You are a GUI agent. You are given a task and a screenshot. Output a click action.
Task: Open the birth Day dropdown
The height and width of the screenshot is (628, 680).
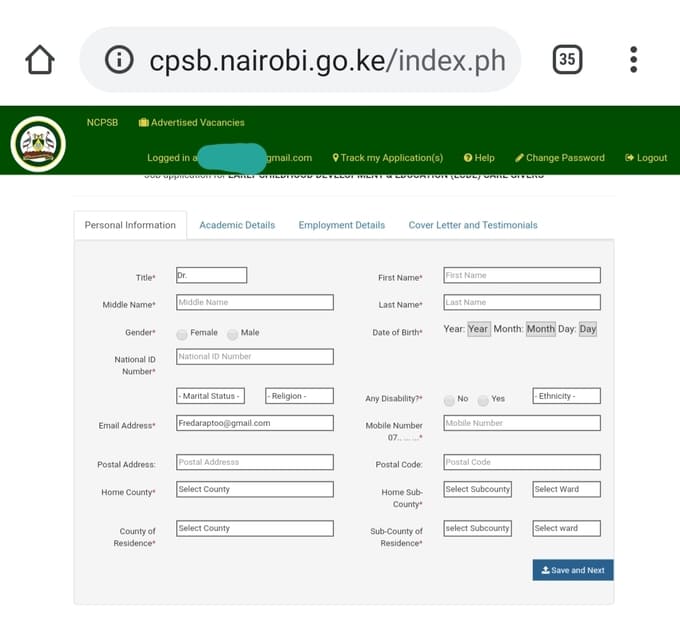coord(588,329)
